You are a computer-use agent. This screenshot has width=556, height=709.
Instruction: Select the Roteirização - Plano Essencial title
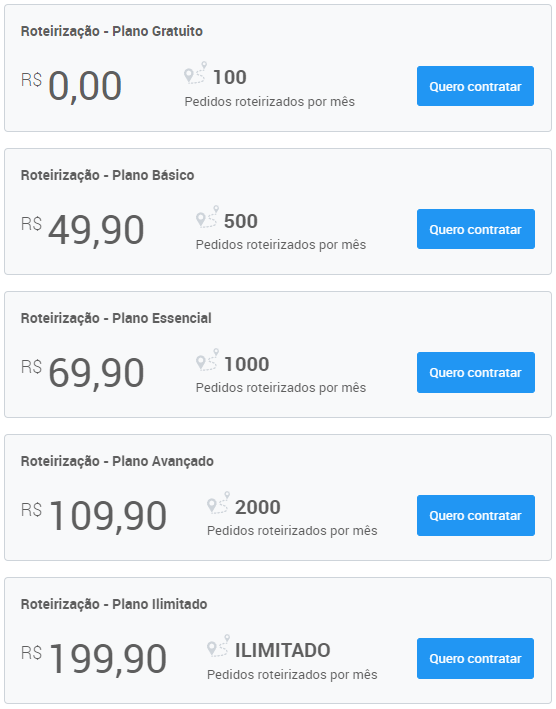(x=116, y=318)
